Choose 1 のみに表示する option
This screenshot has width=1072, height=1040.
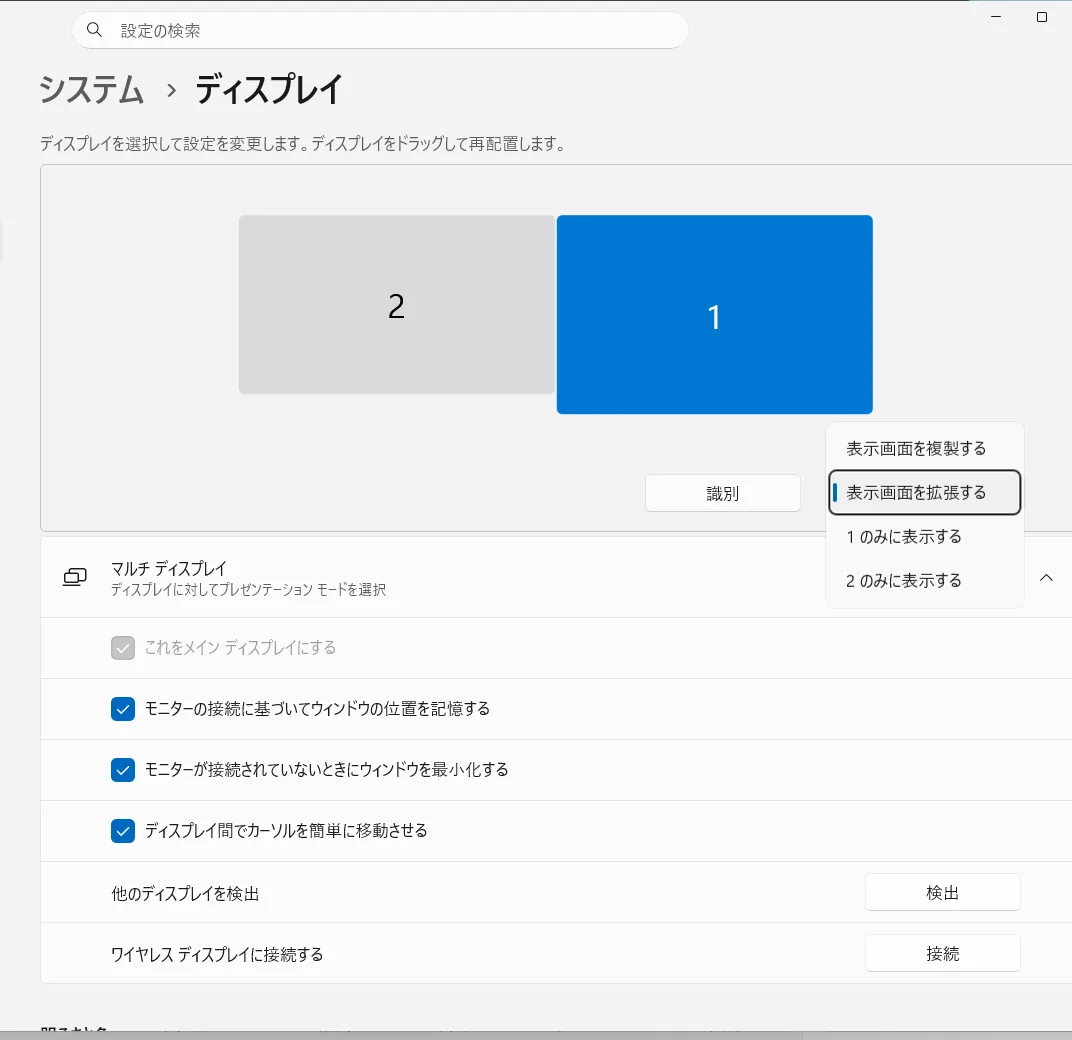(924, 537)
